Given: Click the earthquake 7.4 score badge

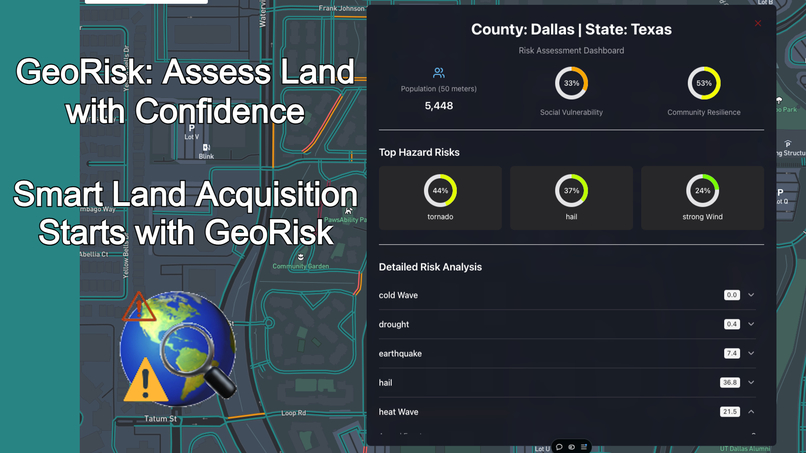Looking at the screenshot, I should [x=731, y=353].
